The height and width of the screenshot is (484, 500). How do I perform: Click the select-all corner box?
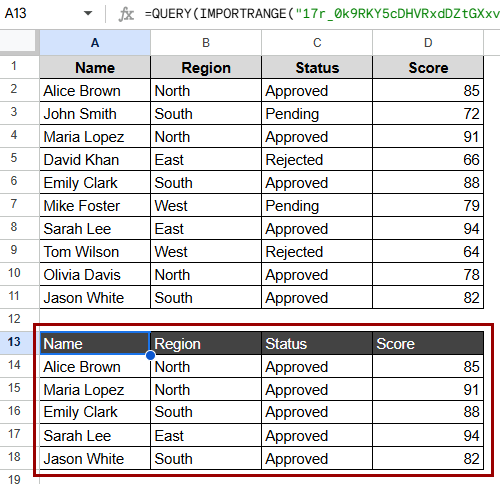click(x=18, y=41)
